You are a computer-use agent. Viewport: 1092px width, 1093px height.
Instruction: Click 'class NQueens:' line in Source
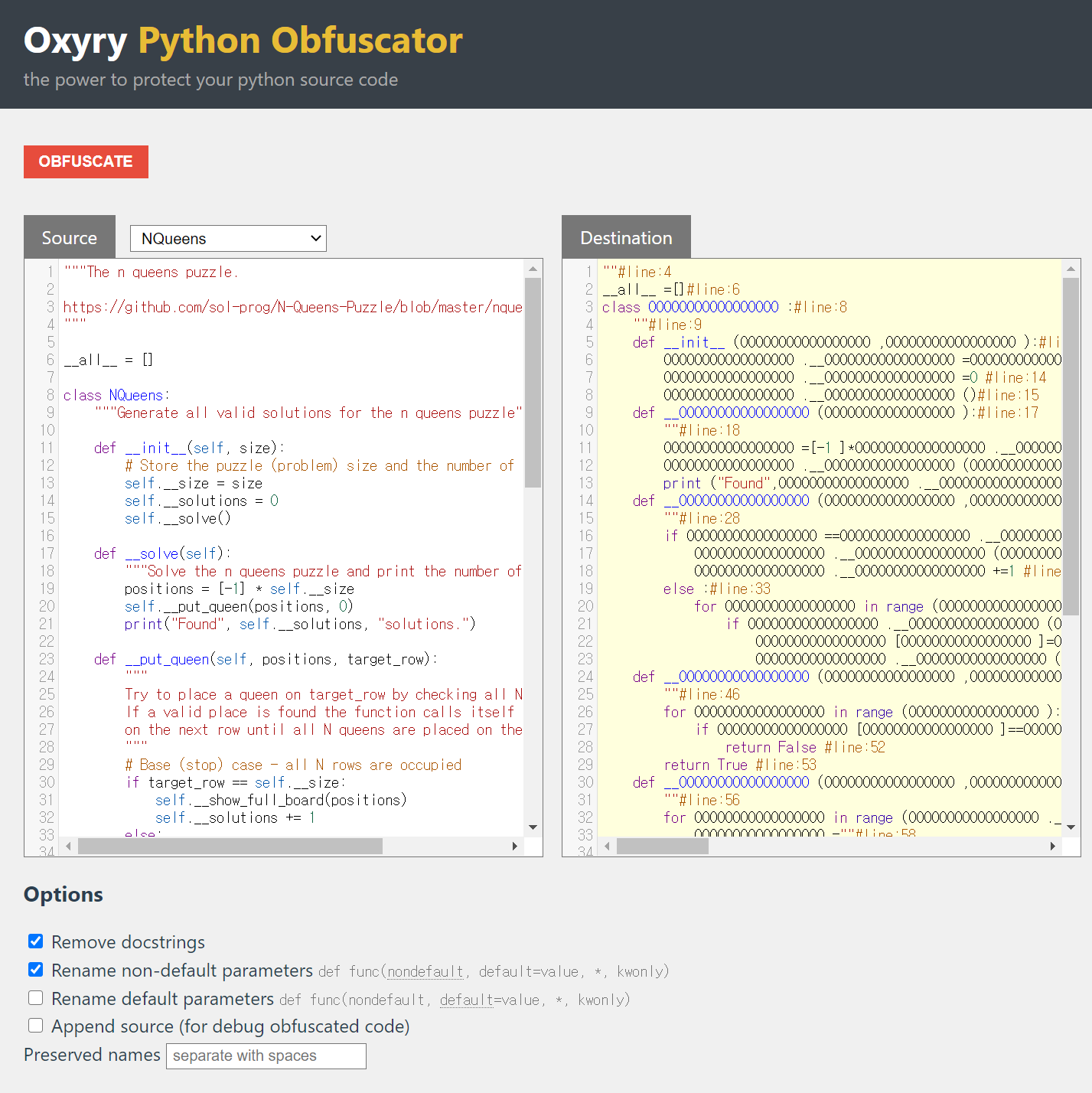(x=117, y=395)
